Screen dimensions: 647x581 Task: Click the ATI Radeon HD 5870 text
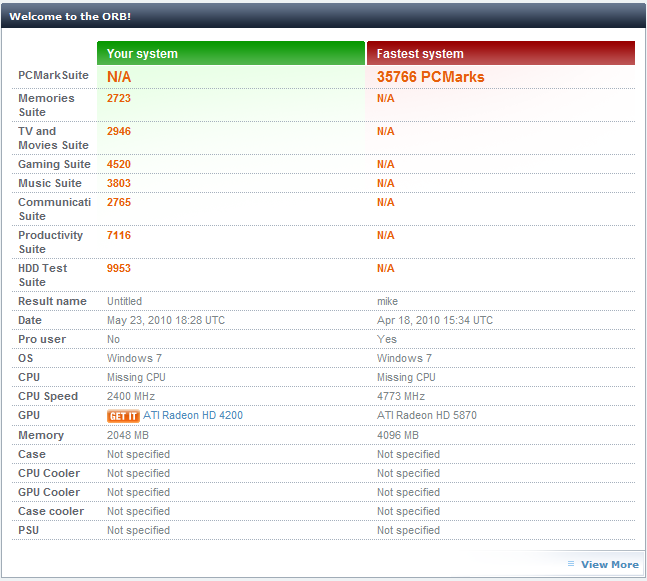click(x=427, y=416)
